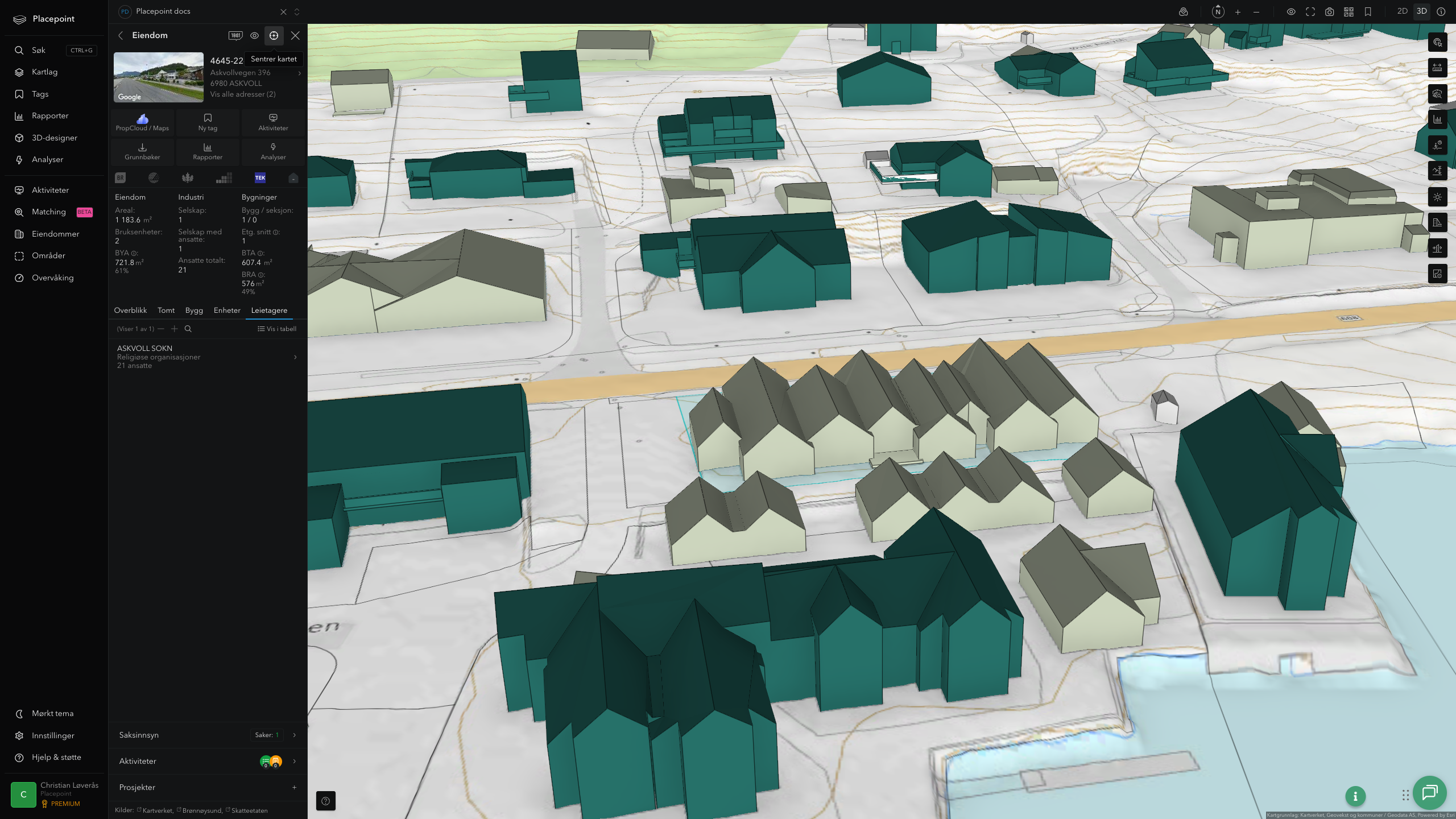Click the Sentrer kartet crosshair icon
This screenshot has width=1456, height=819.
click(x=274, y=35)
